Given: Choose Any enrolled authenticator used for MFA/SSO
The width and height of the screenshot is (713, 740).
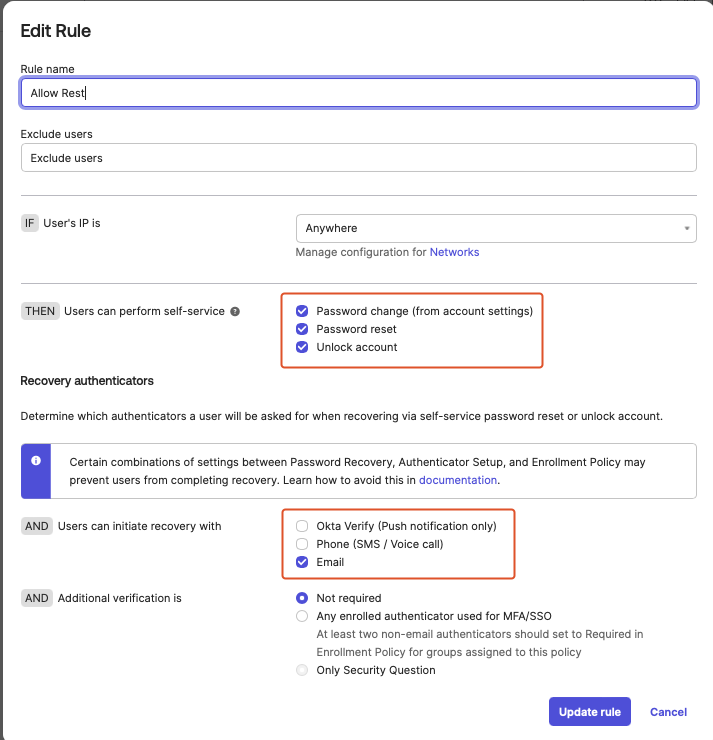Looking at the screenshot, I should coord(302,616).
